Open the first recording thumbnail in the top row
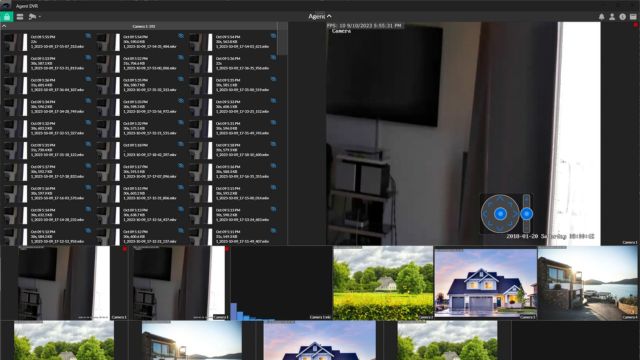640x360 pixels. (x=15, y=42)
